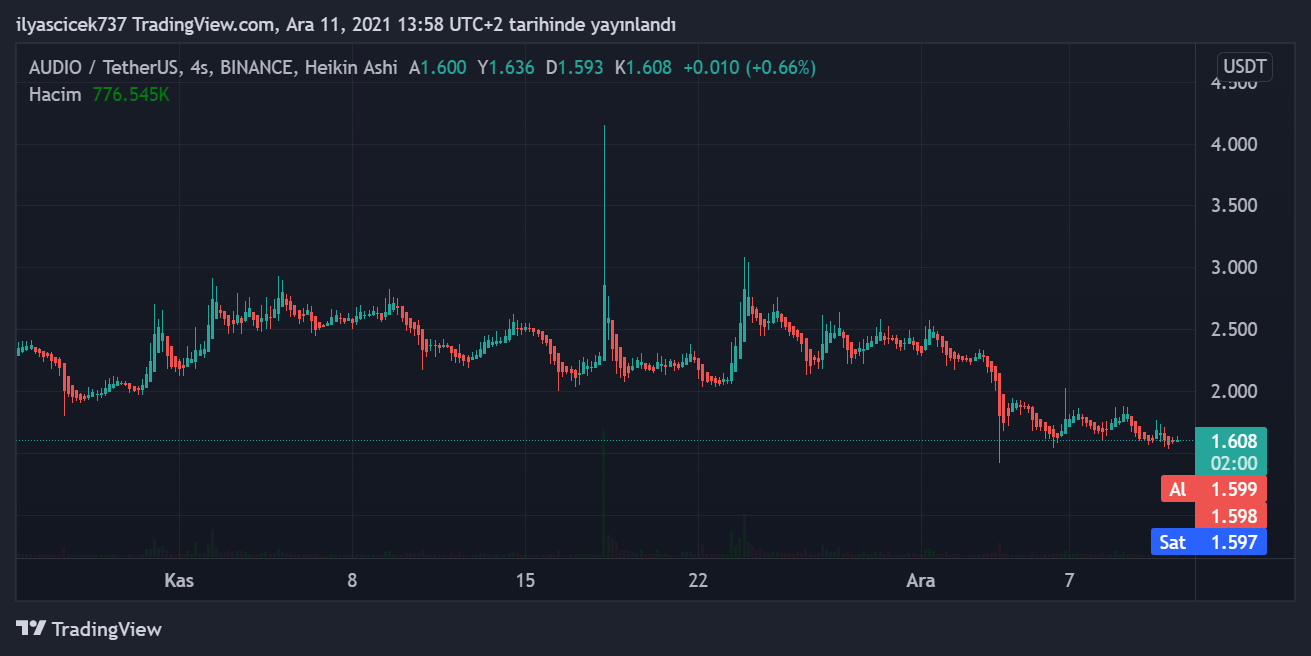Click the 15 date marker on time axis
The image size is (1311, 656).
(526, 580)
